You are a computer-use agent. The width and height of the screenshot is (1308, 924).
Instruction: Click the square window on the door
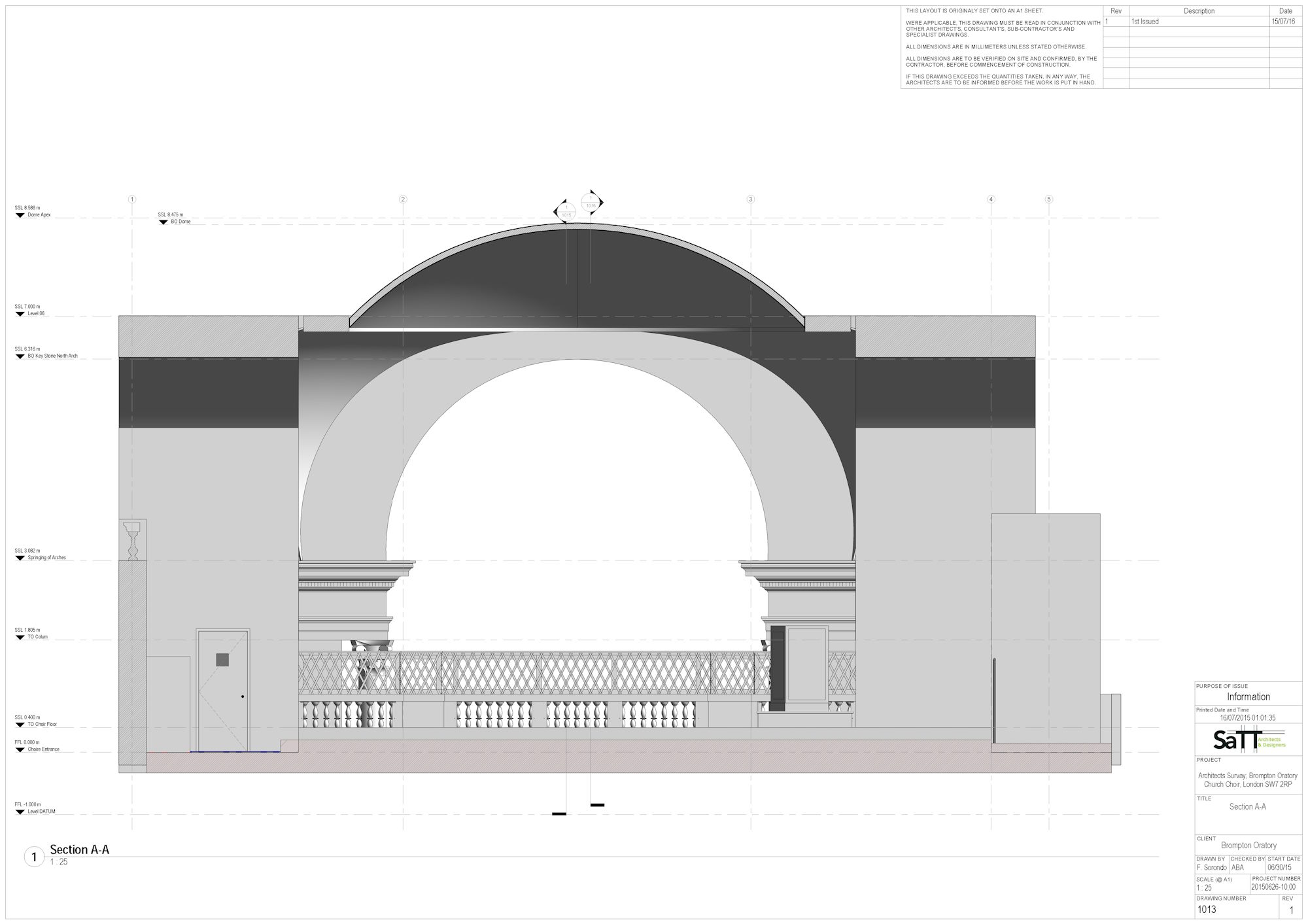(x=222, y=660)
